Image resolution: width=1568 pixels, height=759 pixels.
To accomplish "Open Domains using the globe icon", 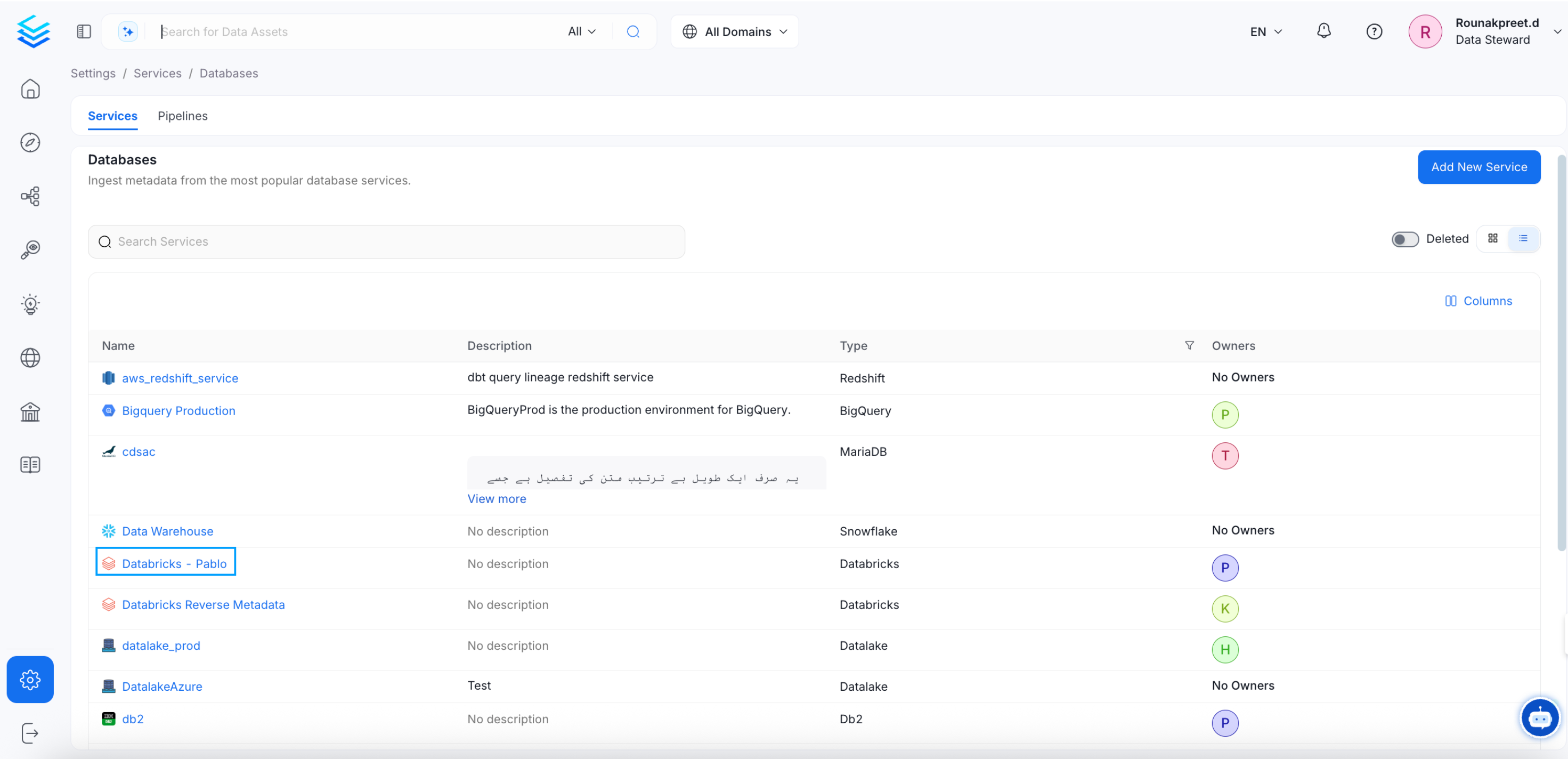I will click(x=30, y=358).
